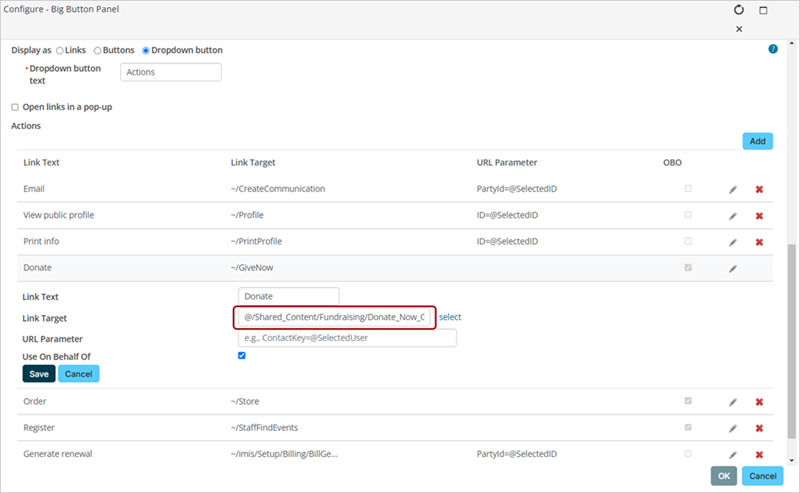Focus the Link Target path field
Screen dimensions: 800x493
[x=334, y=317]
